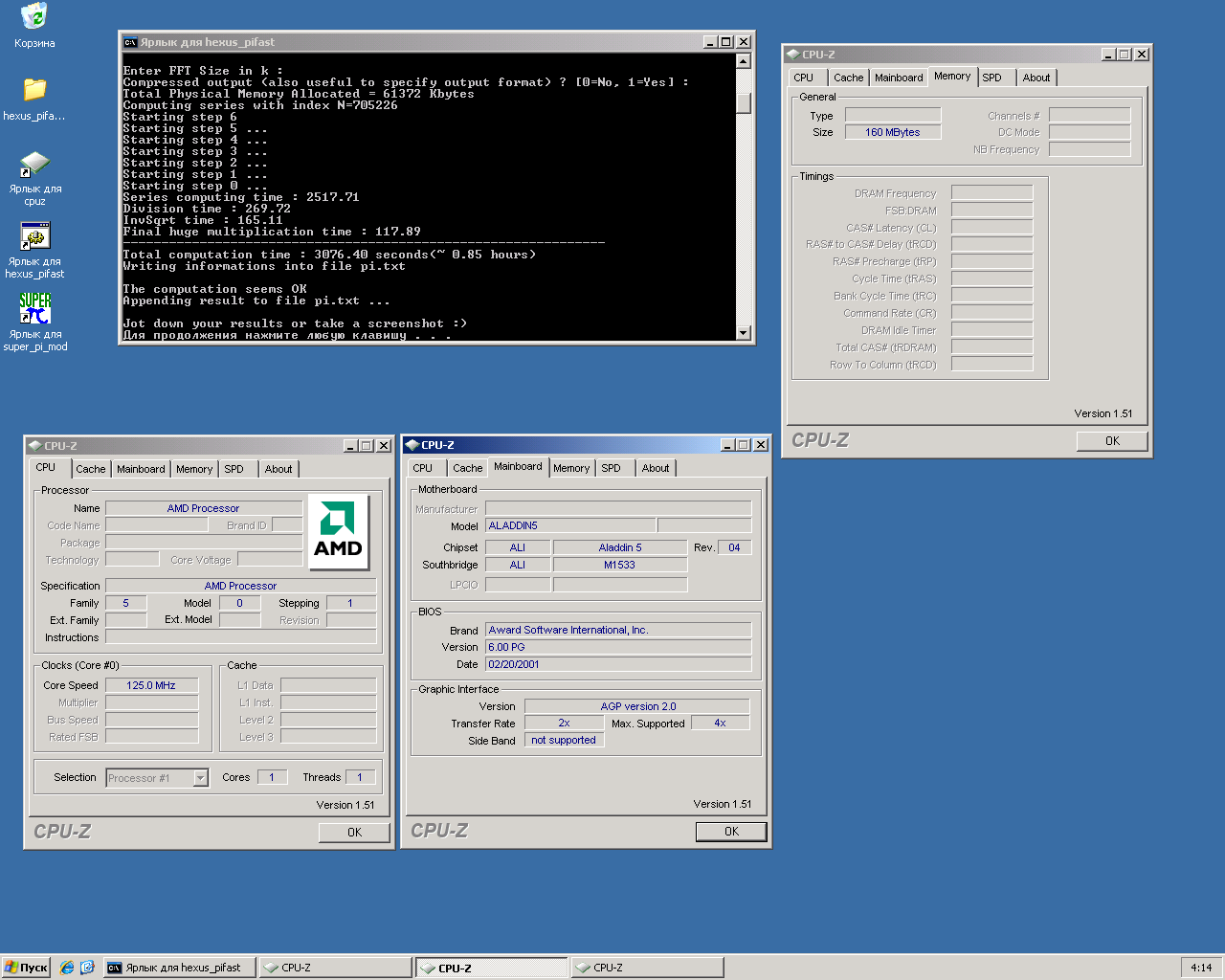Viewport: 1225px width, 980px height.
Task: Open the Recycle Bin (Корзина) desktop icon
Action: click(34, 25)
